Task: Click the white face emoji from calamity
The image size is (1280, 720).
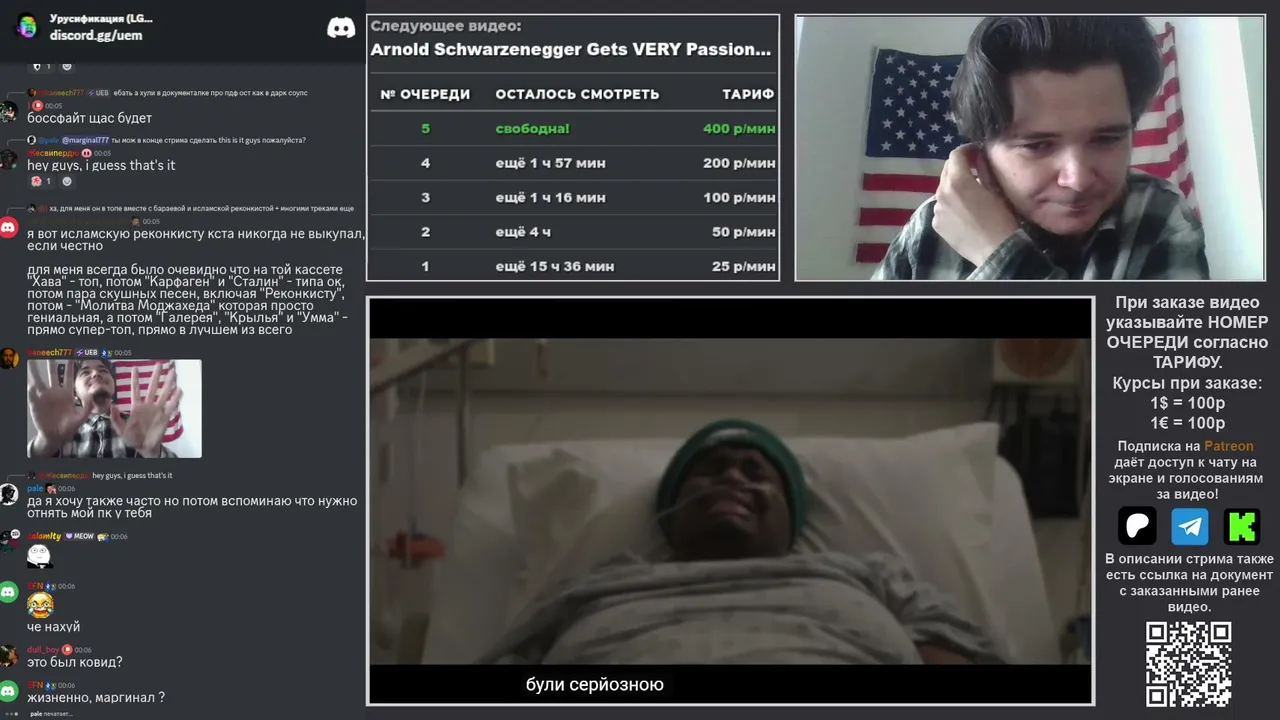Action: (x=39, y=555)
